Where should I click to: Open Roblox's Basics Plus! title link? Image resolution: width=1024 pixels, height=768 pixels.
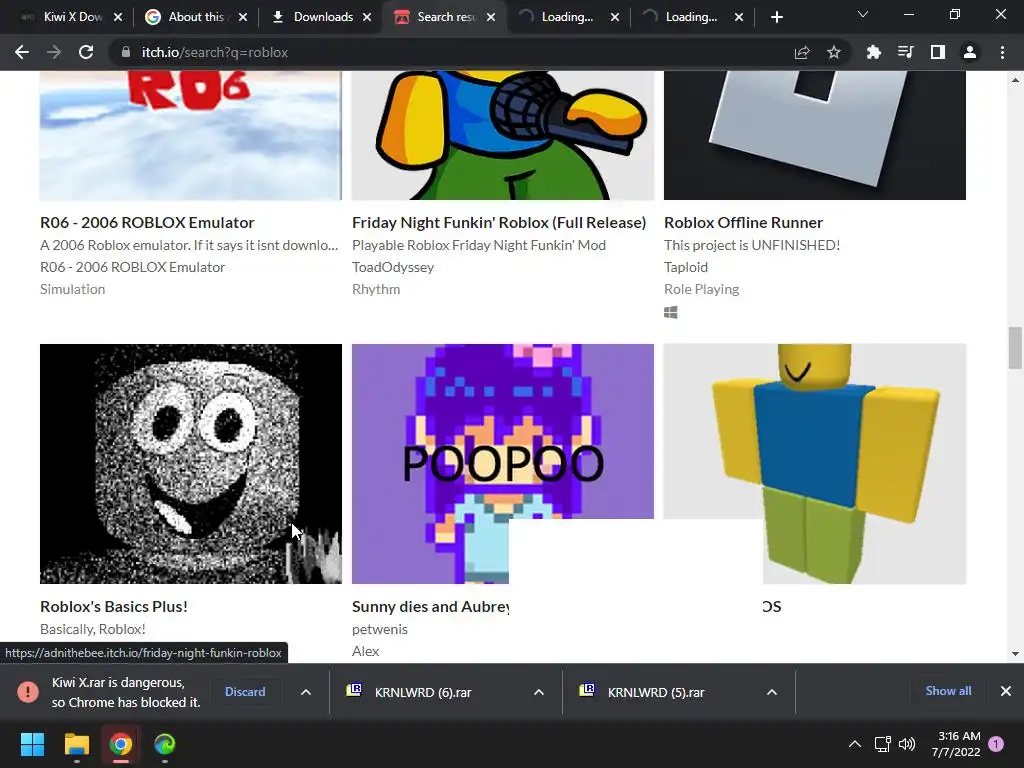point(114,607)
